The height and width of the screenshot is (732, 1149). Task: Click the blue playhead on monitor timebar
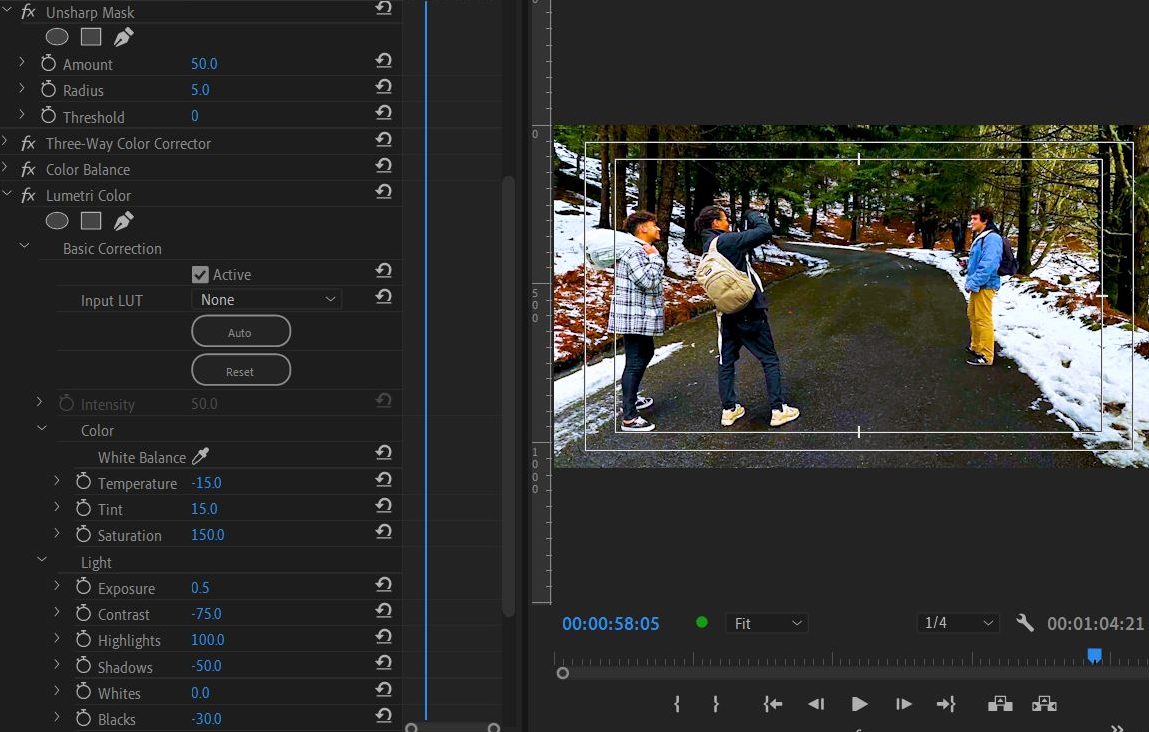[1094, 655]
